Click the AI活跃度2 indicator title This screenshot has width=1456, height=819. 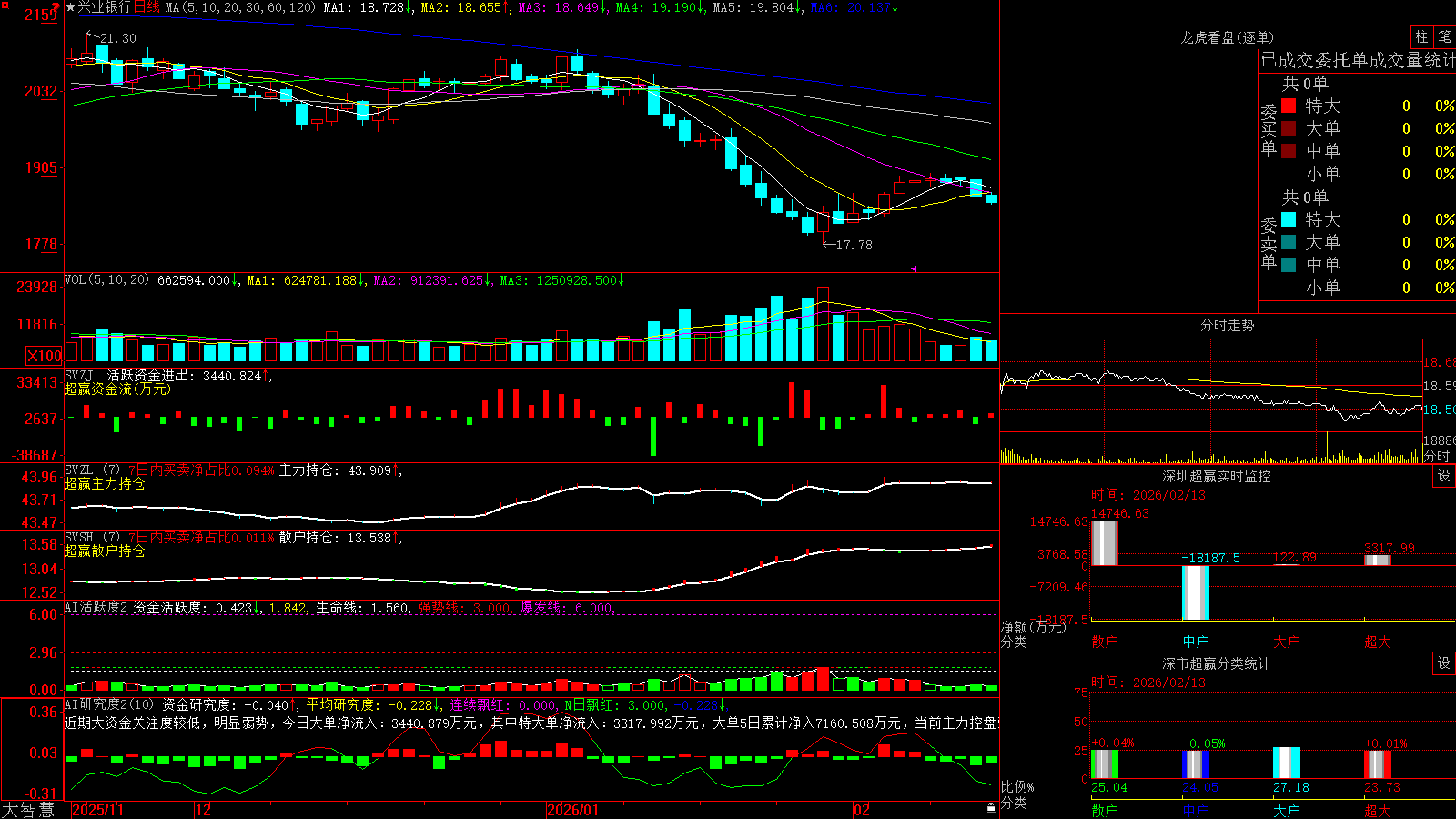click(x=96, y=607)
